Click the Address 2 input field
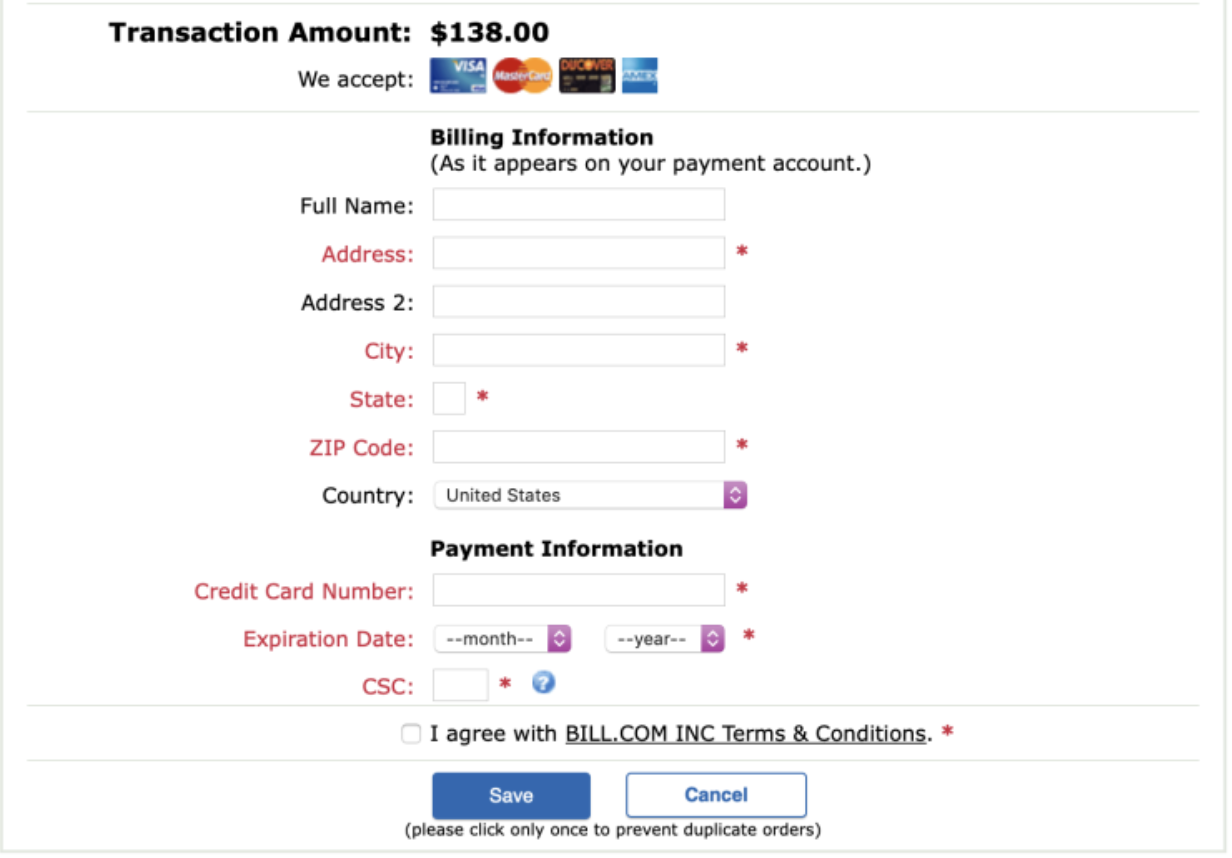 (x=577, y=300)
